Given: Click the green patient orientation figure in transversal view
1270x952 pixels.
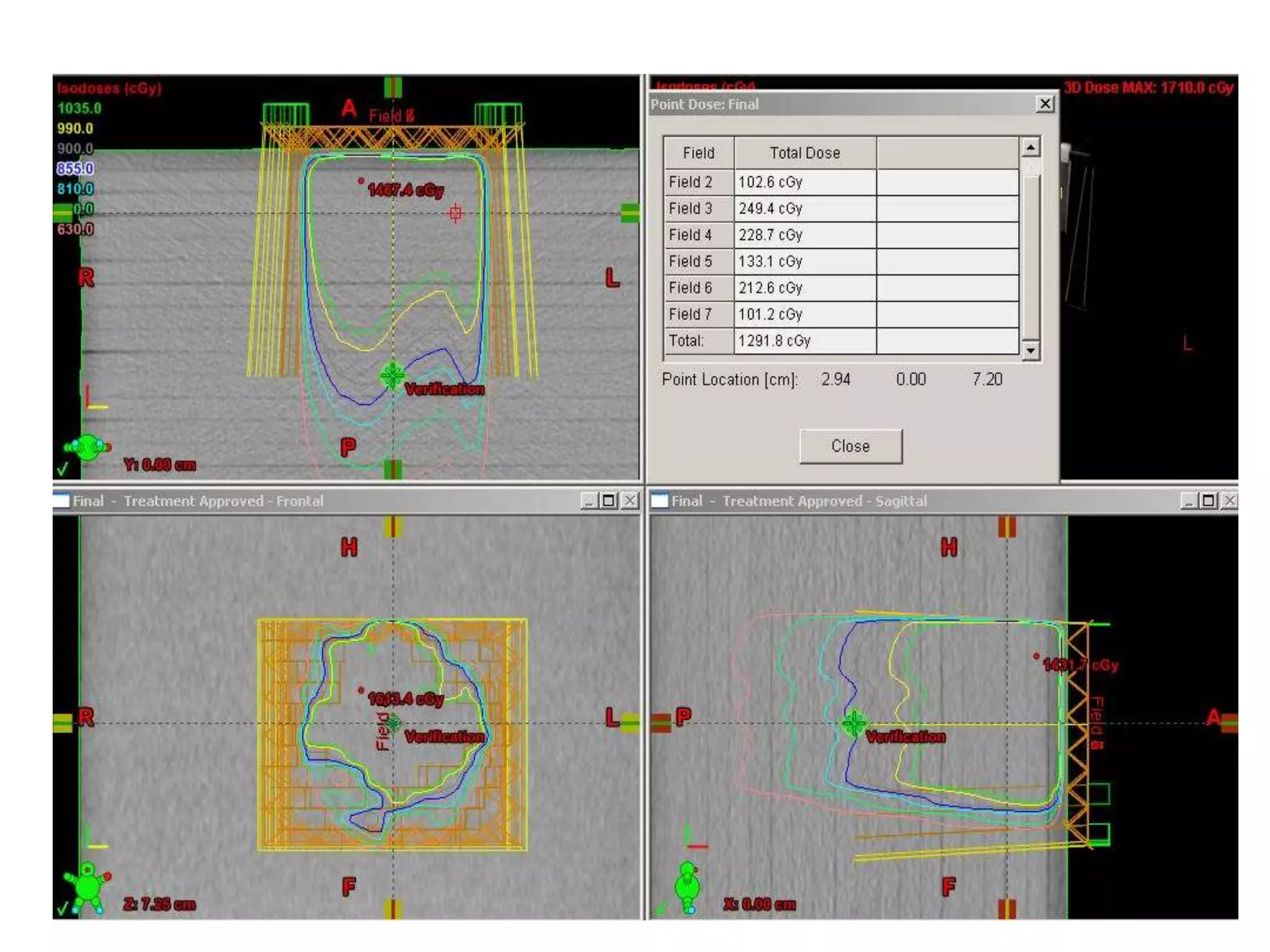Looking at the screenshot, I should pyautogui.click(x=87, y=447).
